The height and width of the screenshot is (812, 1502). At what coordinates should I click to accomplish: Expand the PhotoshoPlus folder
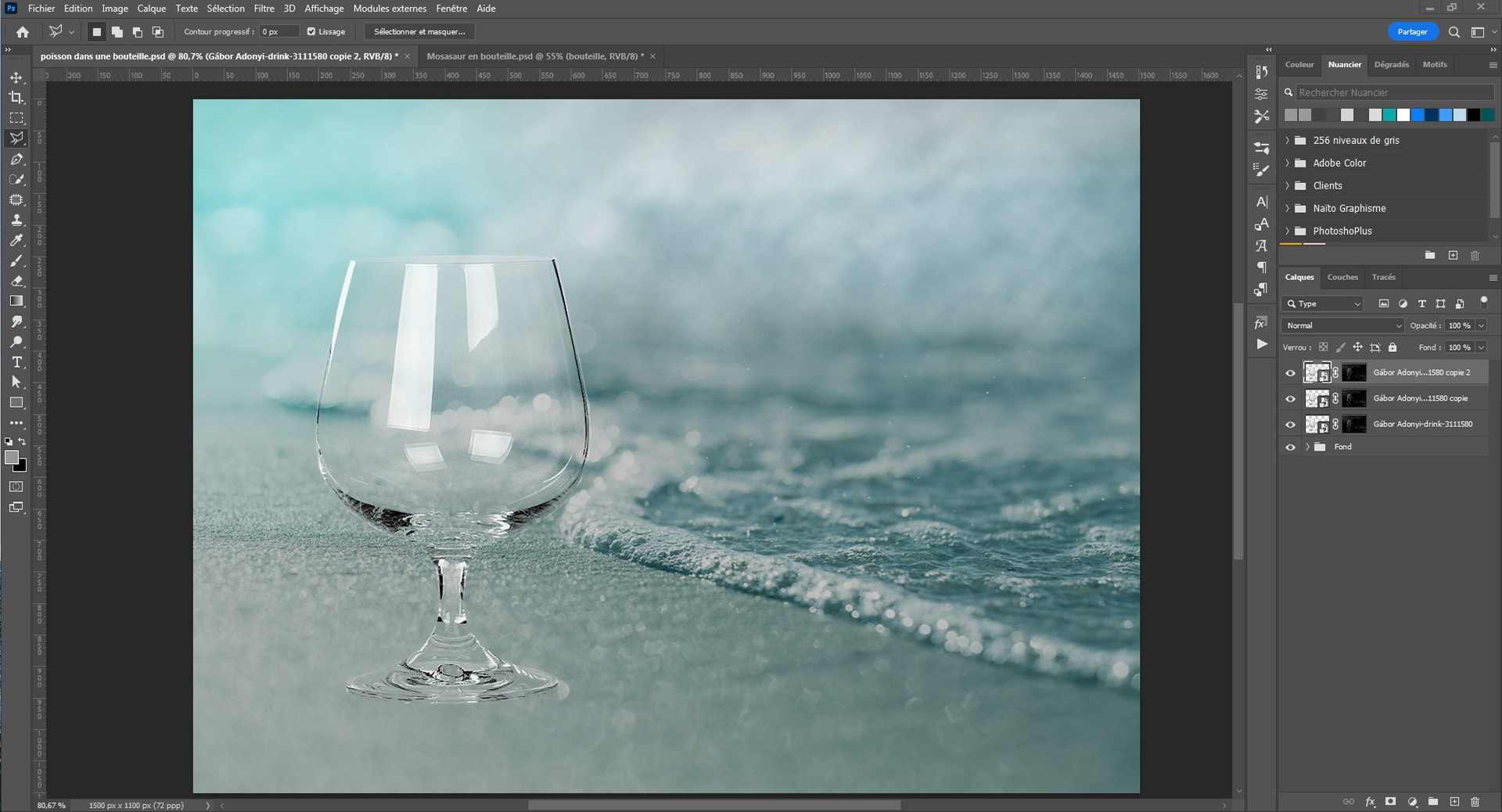[1287, 232]
